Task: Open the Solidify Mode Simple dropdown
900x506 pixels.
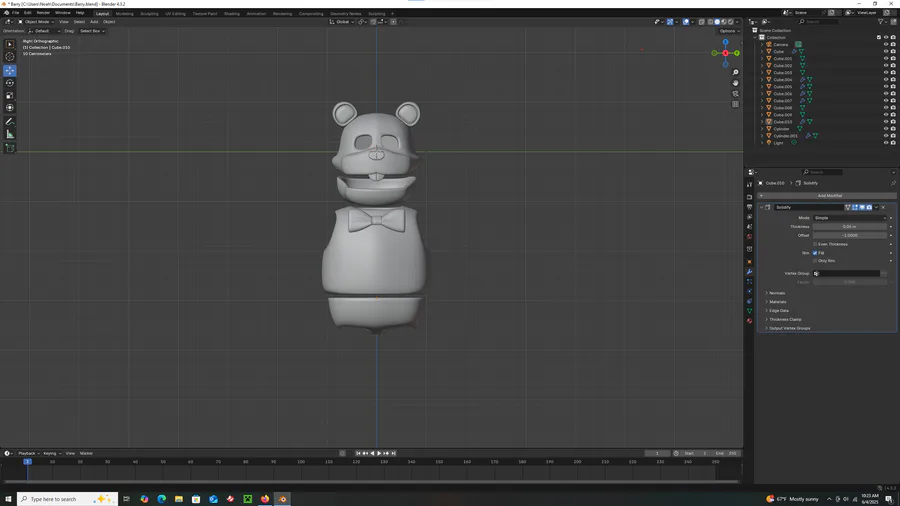Action: [849, 218]
